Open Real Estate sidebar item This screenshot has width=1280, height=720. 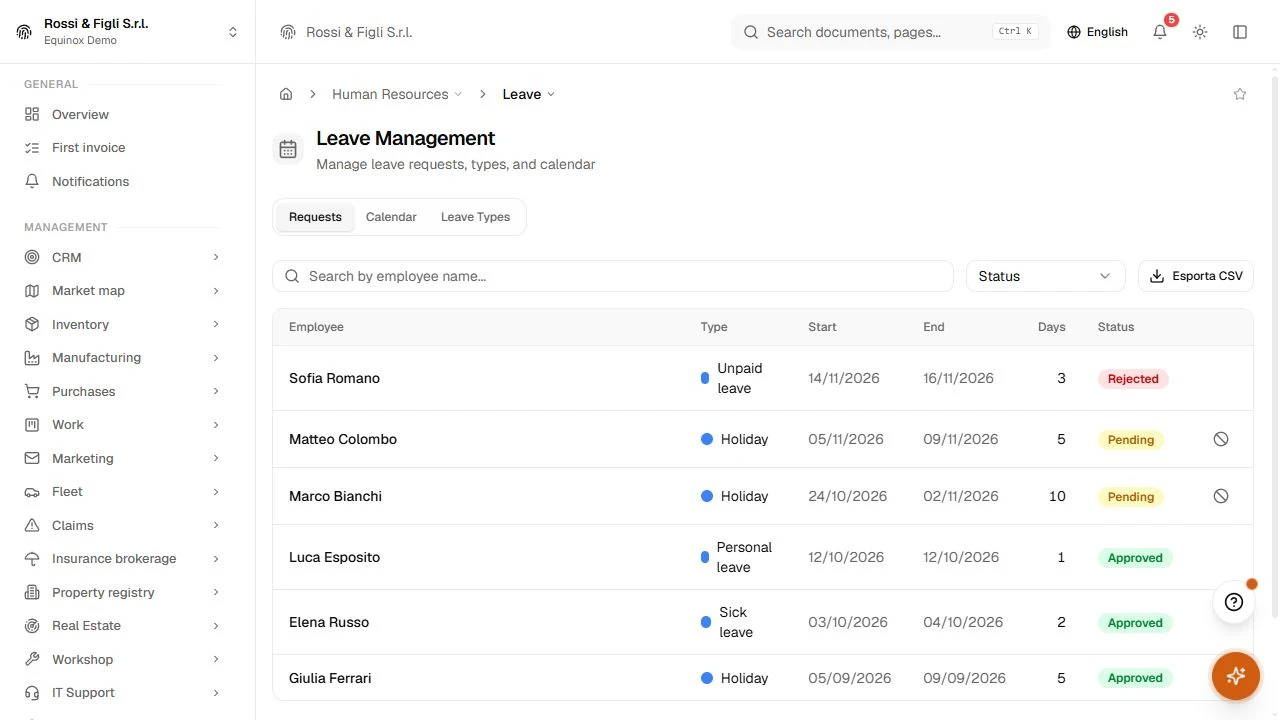pyautogui.click(x=122, y=626)
